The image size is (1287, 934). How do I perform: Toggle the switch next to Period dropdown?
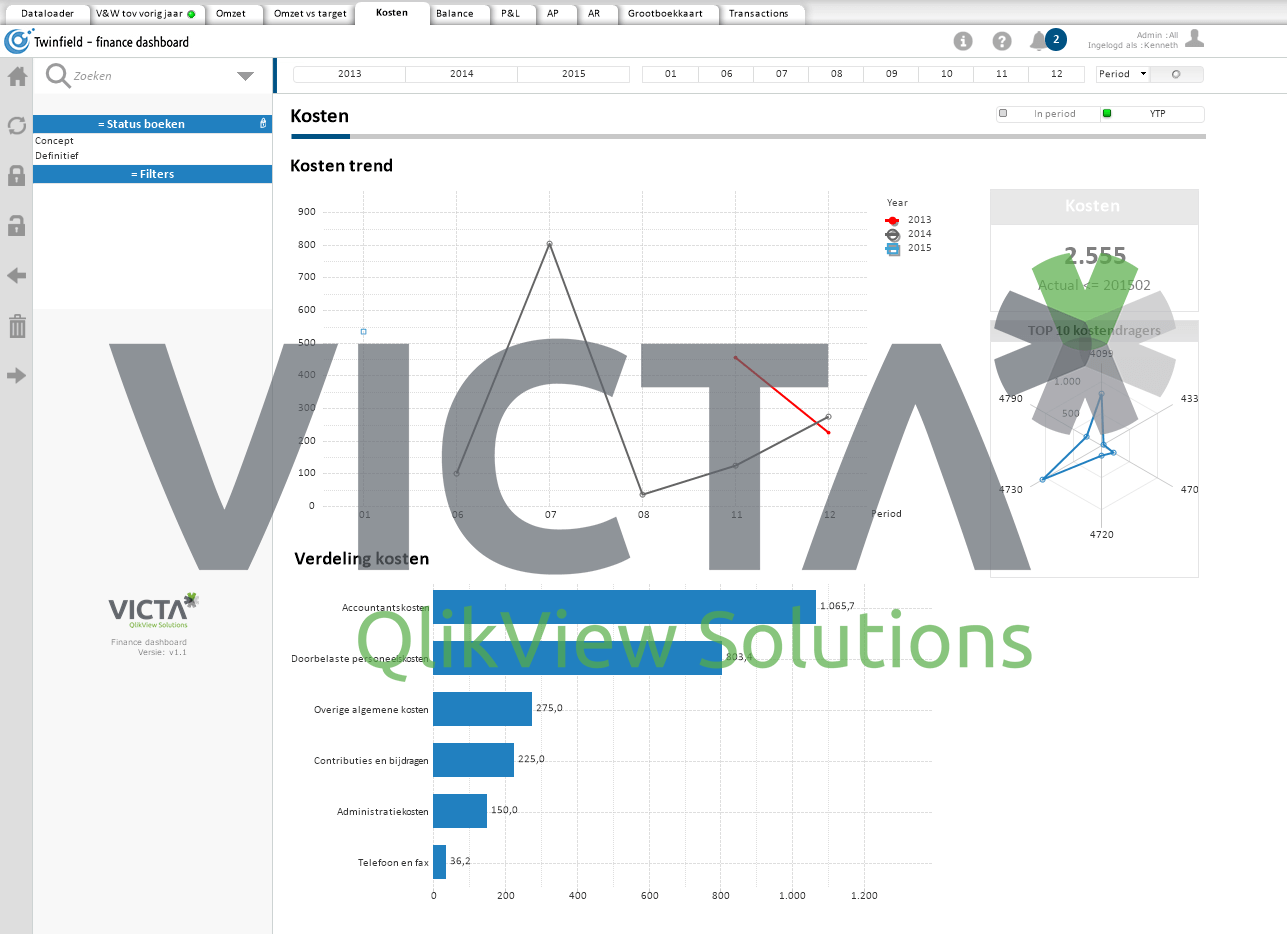pyautogui.click(x=1177, y=74)
